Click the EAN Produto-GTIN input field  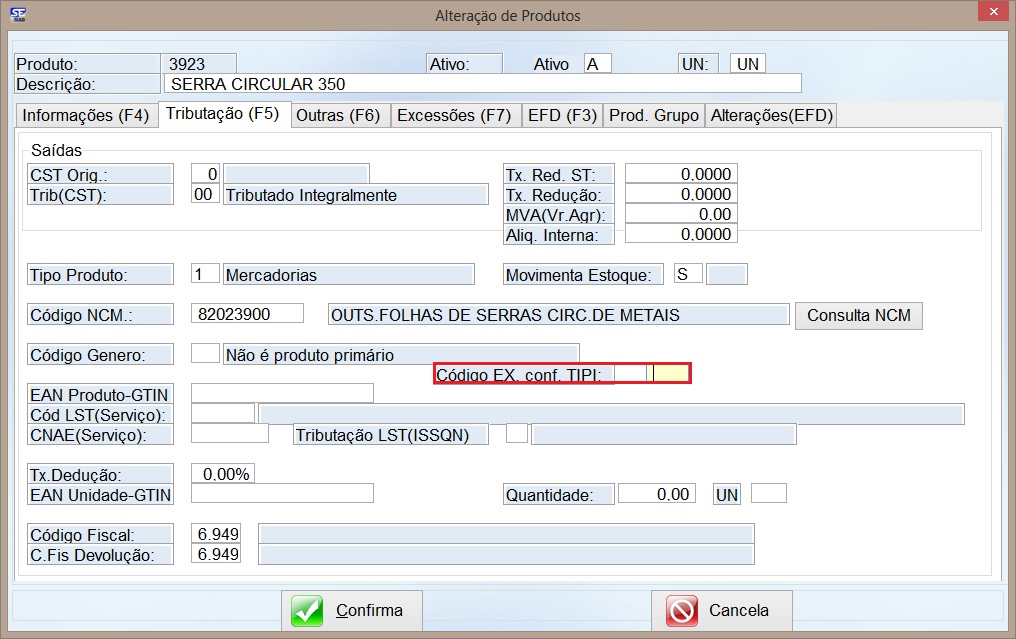(x=281, y=394)
